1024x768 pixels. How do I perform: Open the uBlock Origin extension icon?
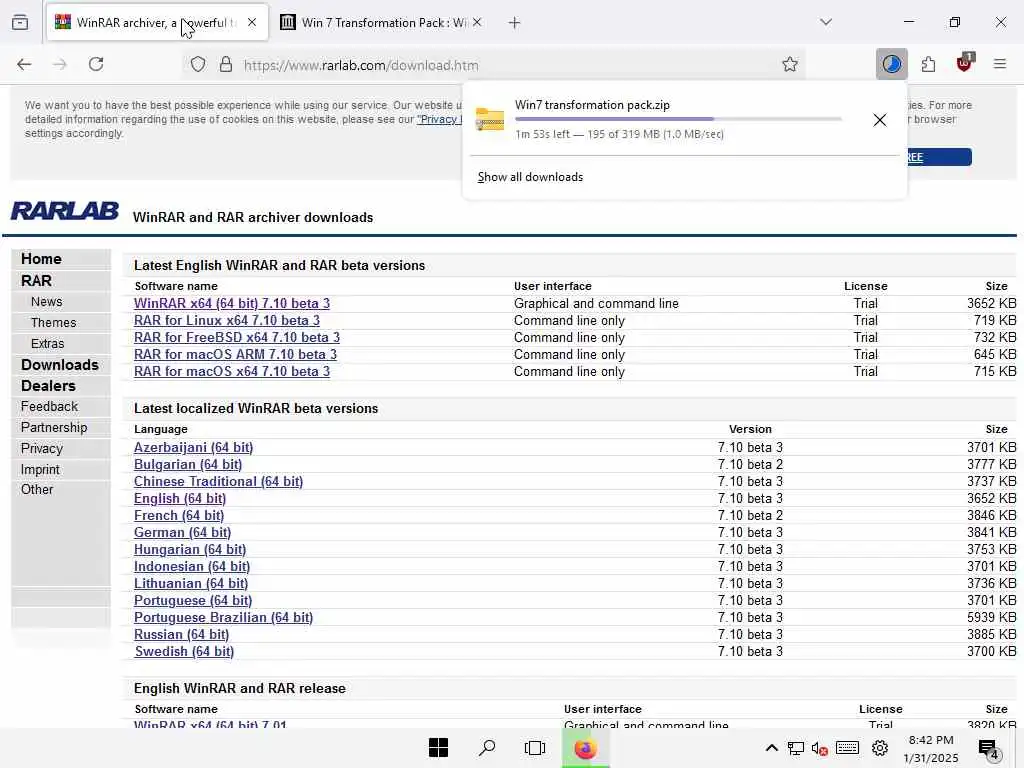coord(964,63)
